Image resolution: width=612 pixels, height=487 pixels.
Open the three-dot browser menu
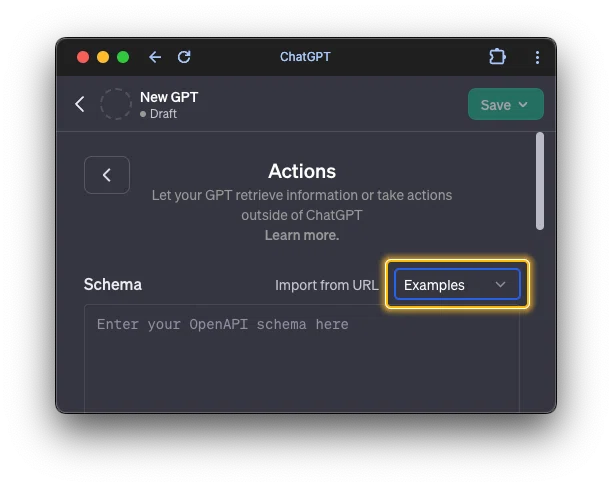click(537, 57)
